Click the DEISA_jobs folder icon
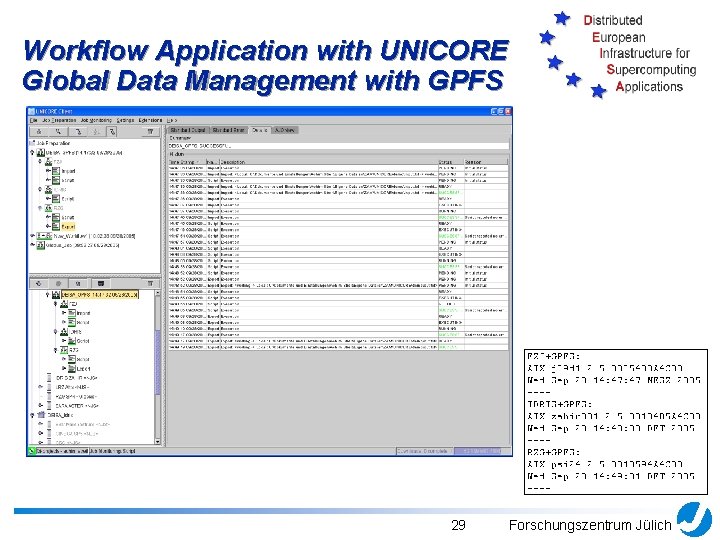The image size is (720, 540). click(x=41, y=415)
